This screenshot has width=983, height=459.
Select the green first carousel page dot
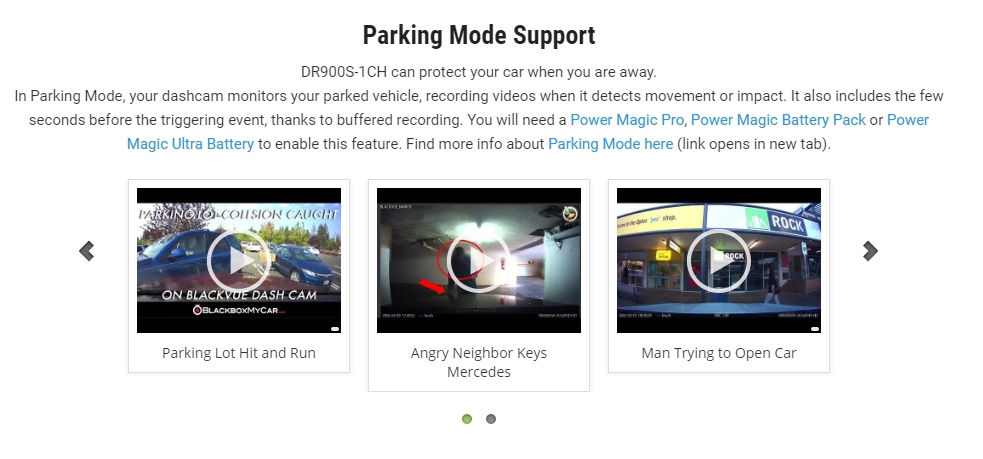point(467,419)
